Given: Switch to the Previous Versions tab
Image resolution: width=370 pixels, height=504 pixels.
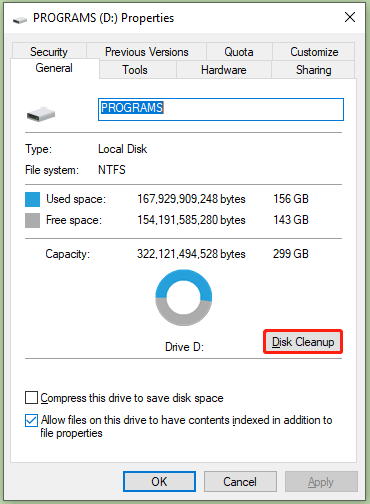Looking at the screenshot, I should 147,51.
